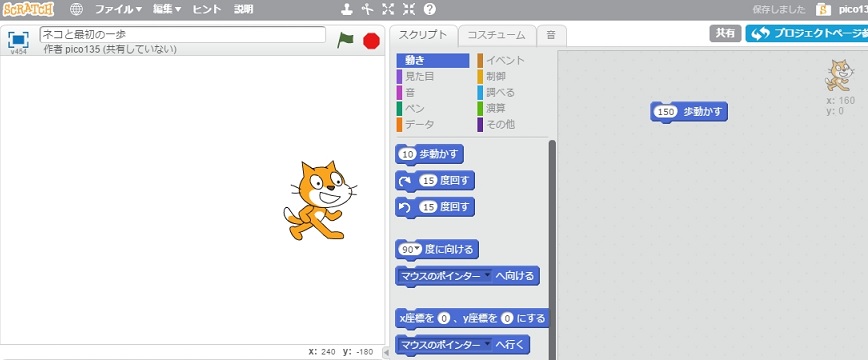Click the block help question mark icon

point(430,9)
